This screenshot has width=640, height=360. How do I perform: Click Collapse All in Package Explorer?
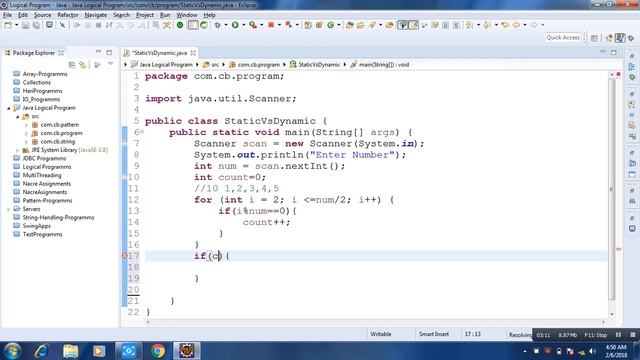72,65
